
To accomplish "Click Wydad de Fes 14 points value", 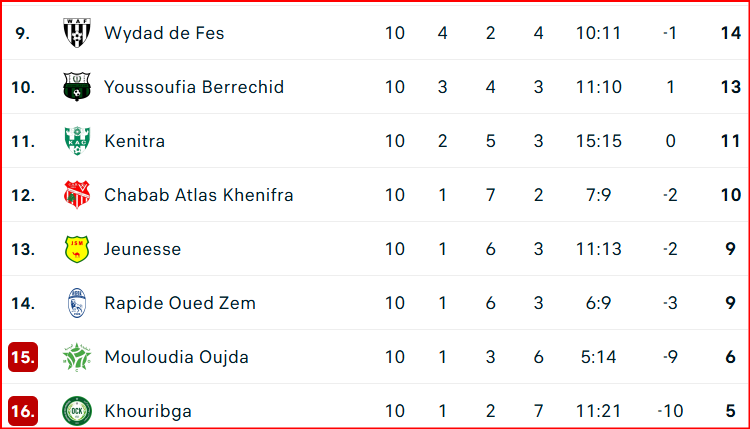I will click(x=730, y=33).
